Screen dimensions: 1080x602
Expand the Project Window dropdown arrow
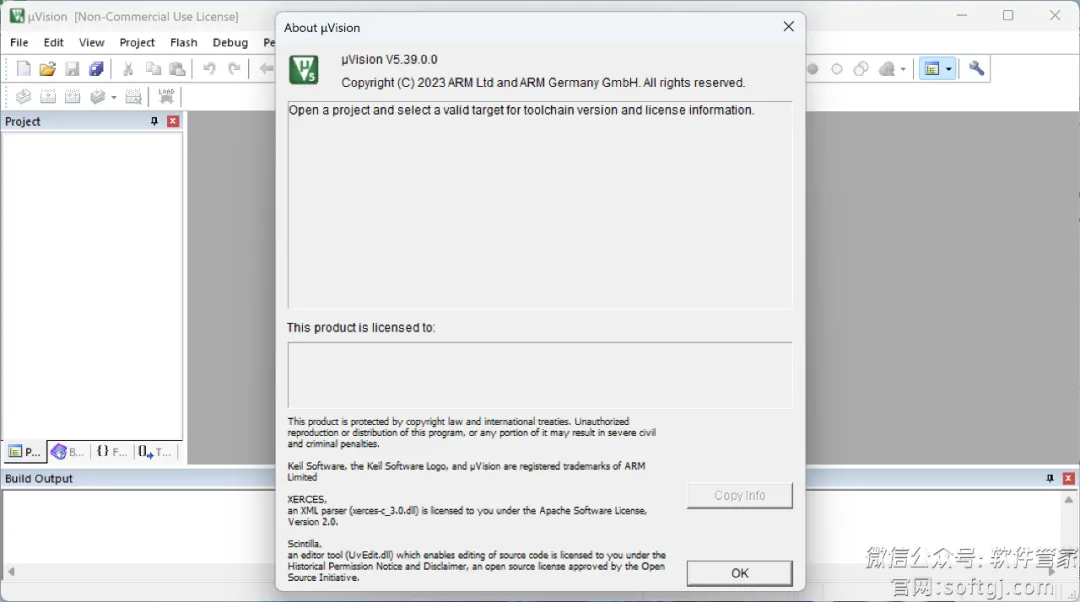coord(948,69)
